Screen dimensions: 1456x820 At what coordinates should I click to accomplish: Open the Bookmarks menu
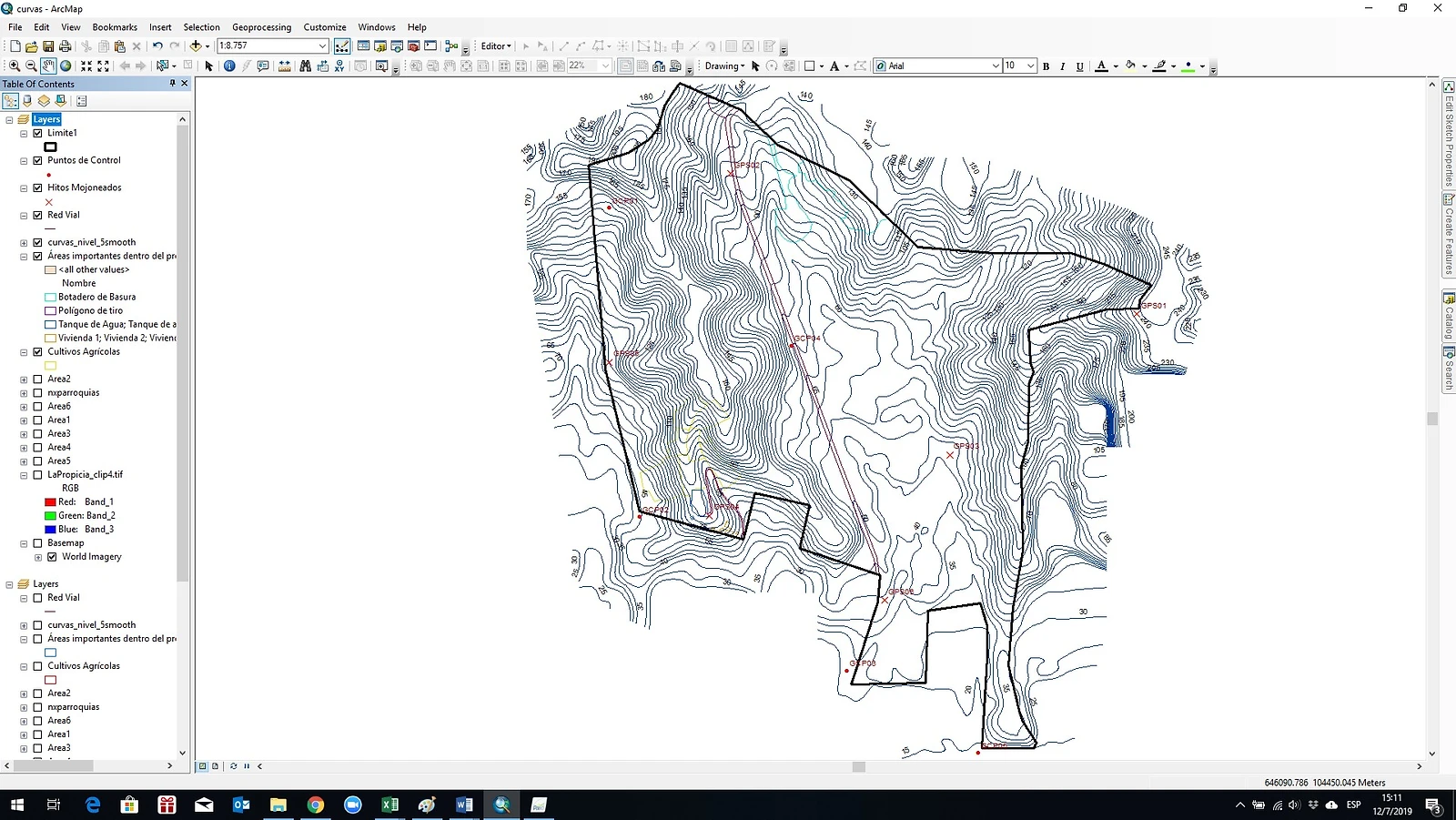click(x=115, y=27)
